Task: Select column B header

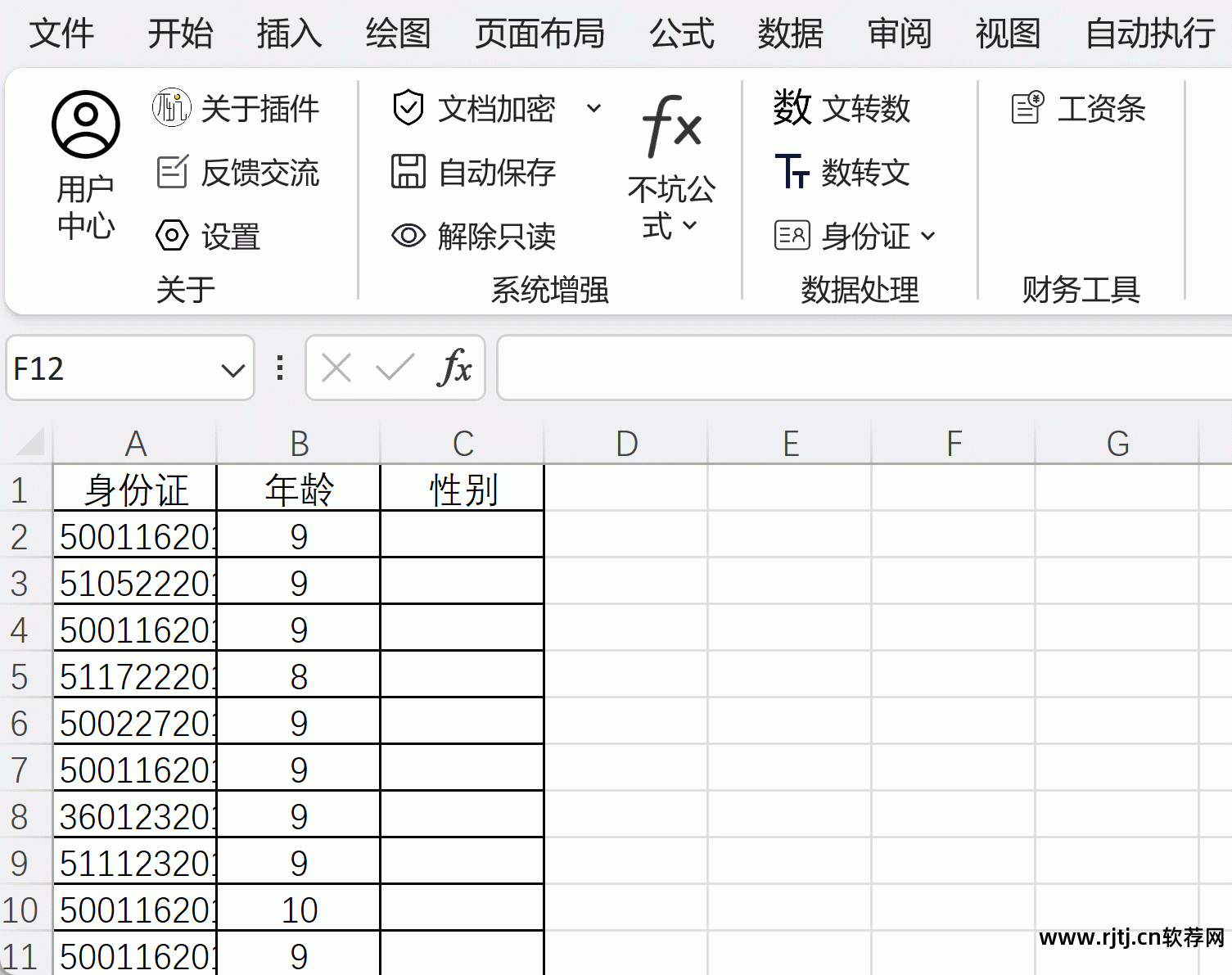Action: point(299,443)
